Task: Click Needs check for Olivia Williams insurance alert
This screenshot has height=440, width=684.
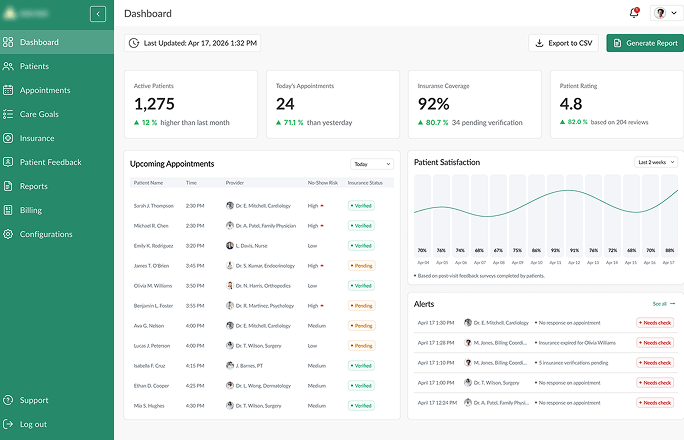Action: (655, 343)
